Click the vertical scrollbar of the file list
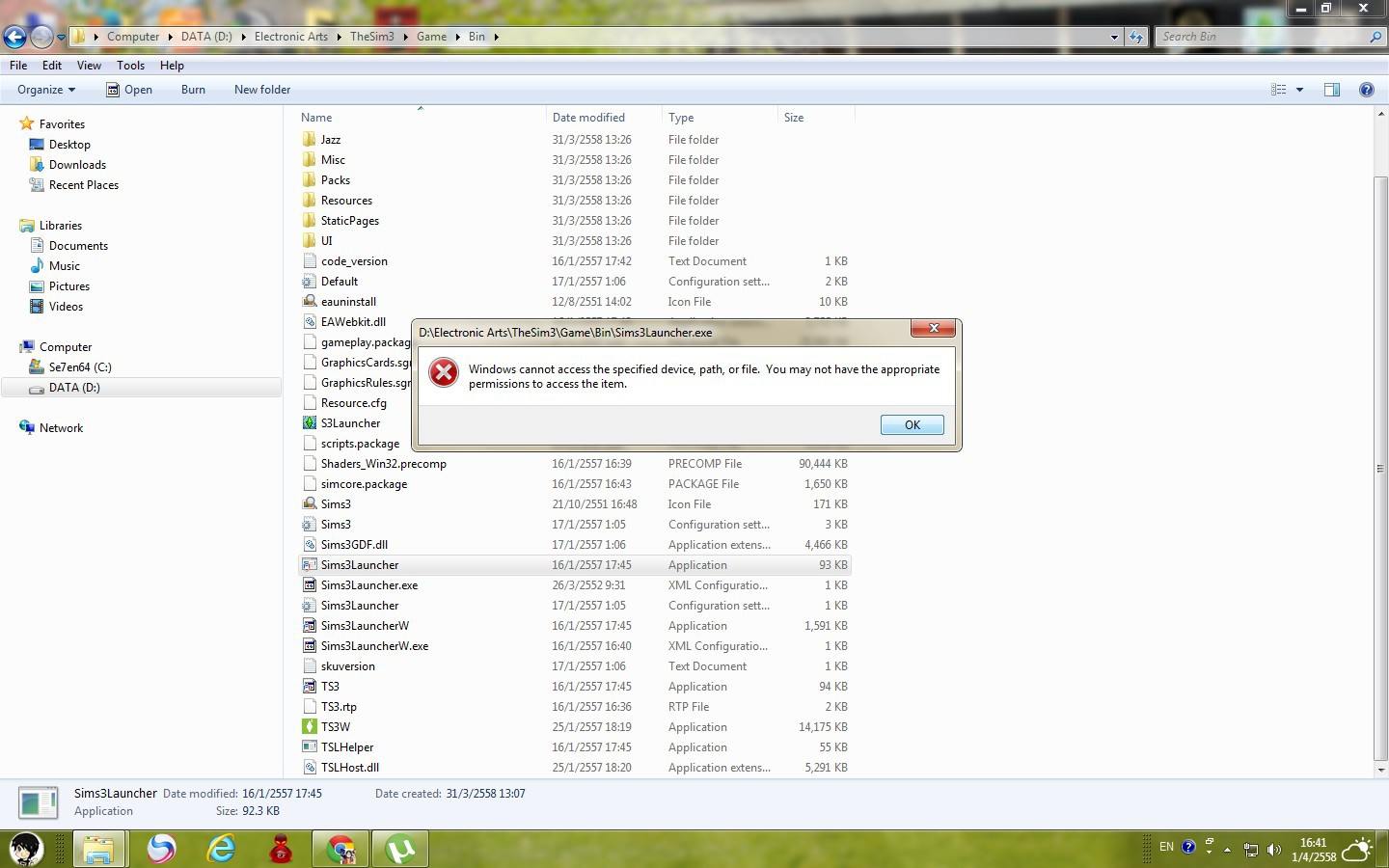 (1380, 469)
